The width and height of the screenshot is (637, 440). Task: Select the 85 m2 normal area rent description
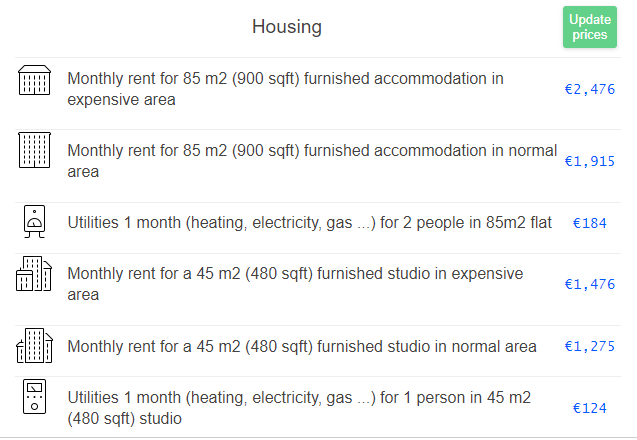(311, 161)
